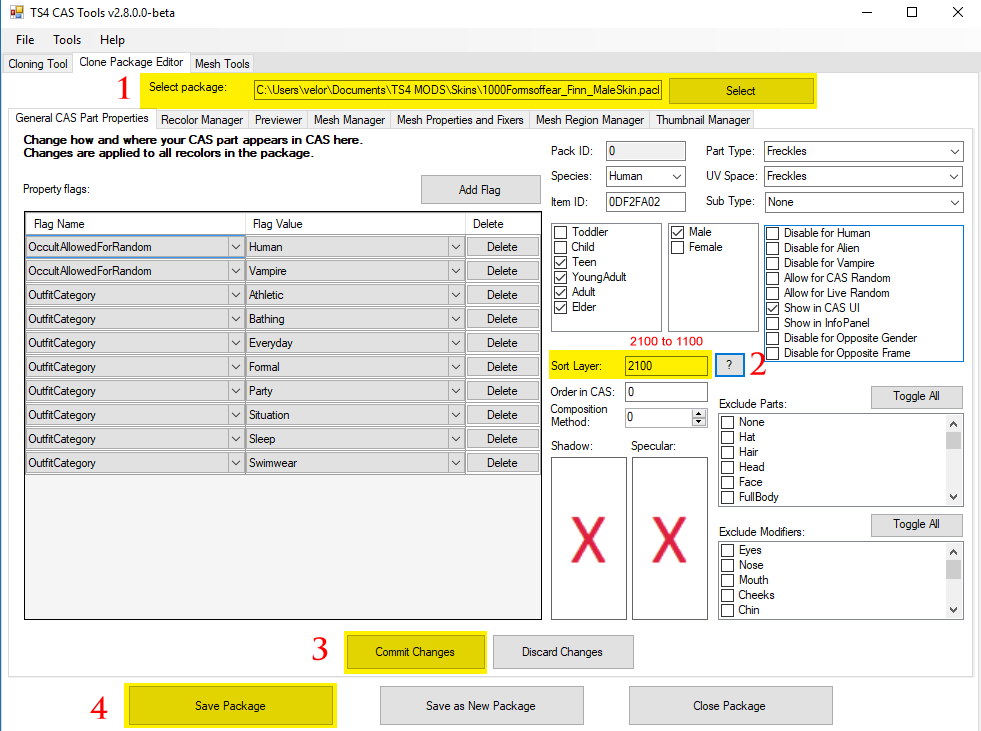Click the Add Flag button
The width and height of the screenshot is (981, 731).
point(480,190)
